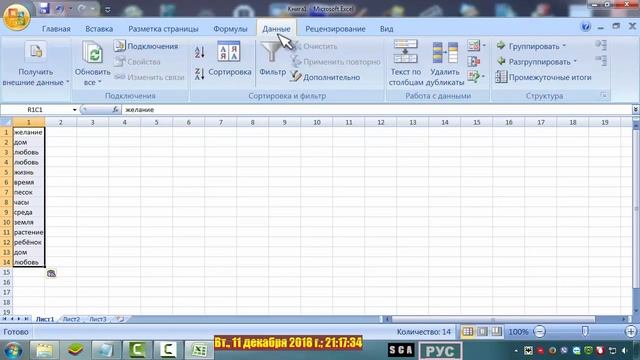The image size is (640, 360).
Task: Toggle the Фильтр funnel button
Action: (272, 59)
